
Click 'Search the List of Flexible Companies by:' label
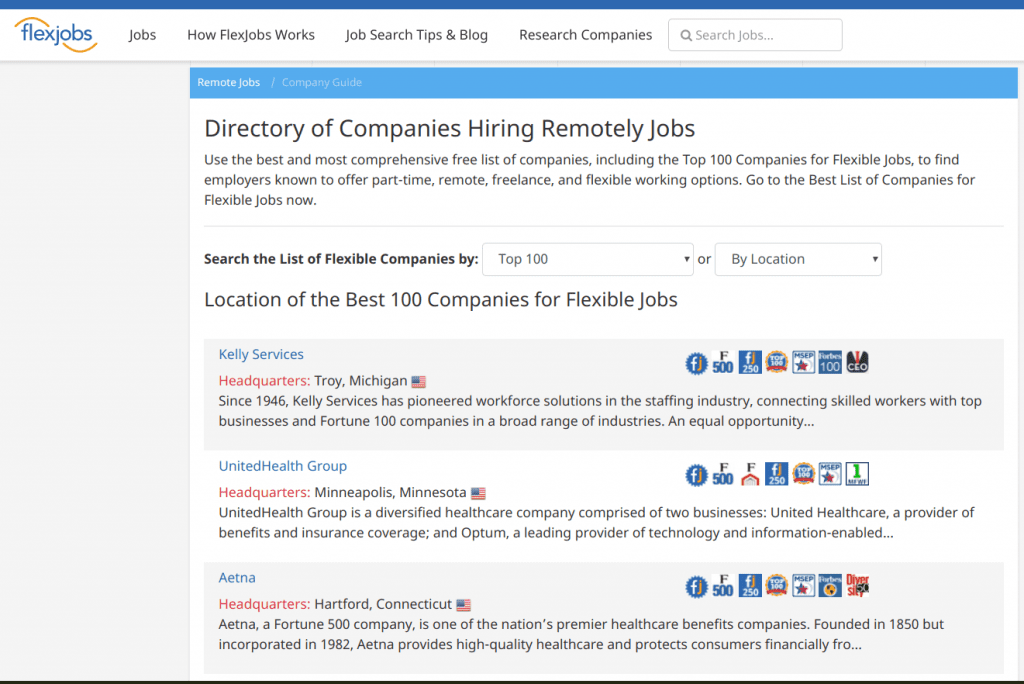[x=341, y=259]
